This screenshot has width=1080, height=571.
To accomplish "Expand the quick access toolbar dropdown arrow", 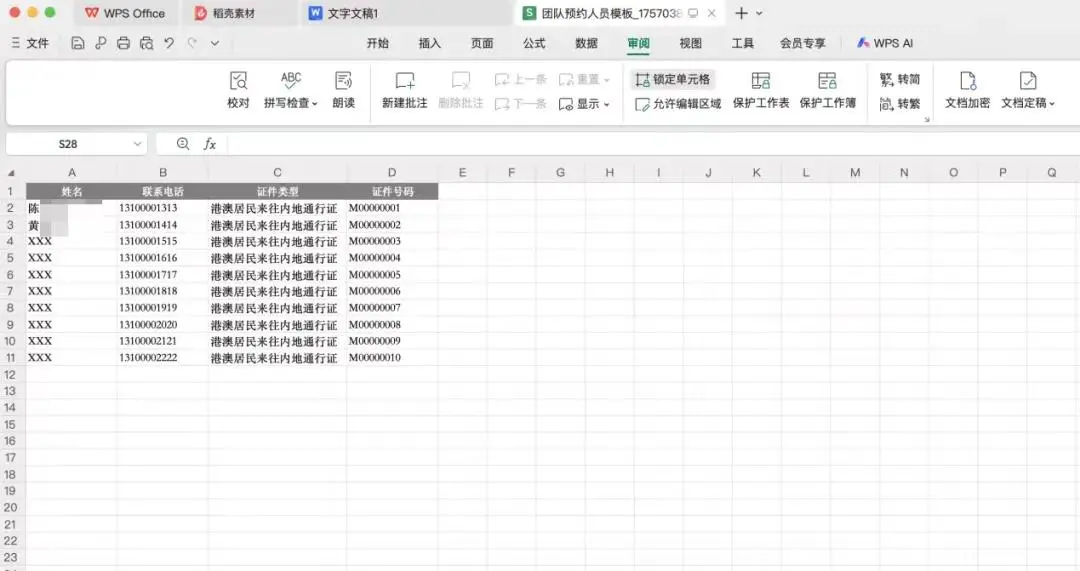I will point(215,43).
